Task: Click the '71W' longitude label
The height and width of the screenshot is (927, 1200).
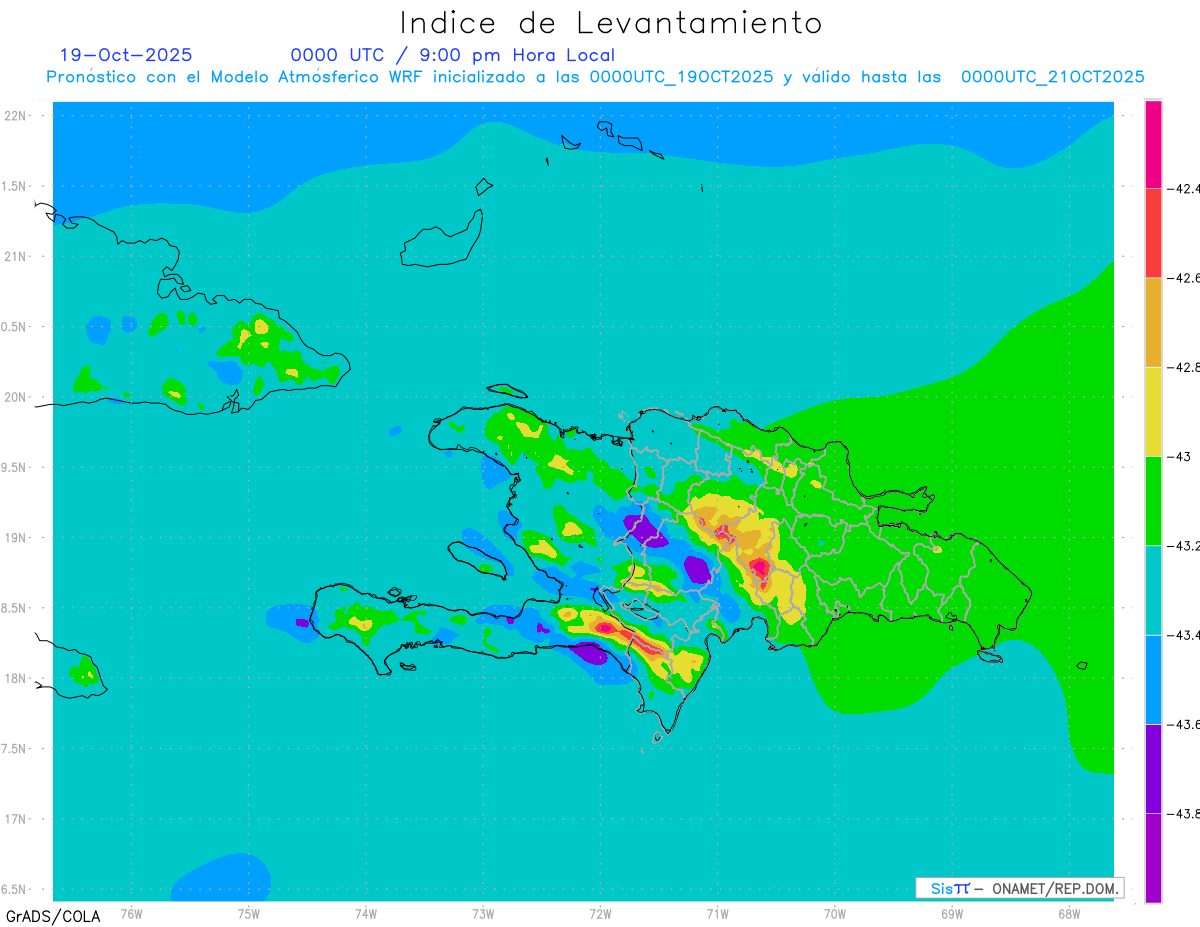Action: click(x=717, y=912)
